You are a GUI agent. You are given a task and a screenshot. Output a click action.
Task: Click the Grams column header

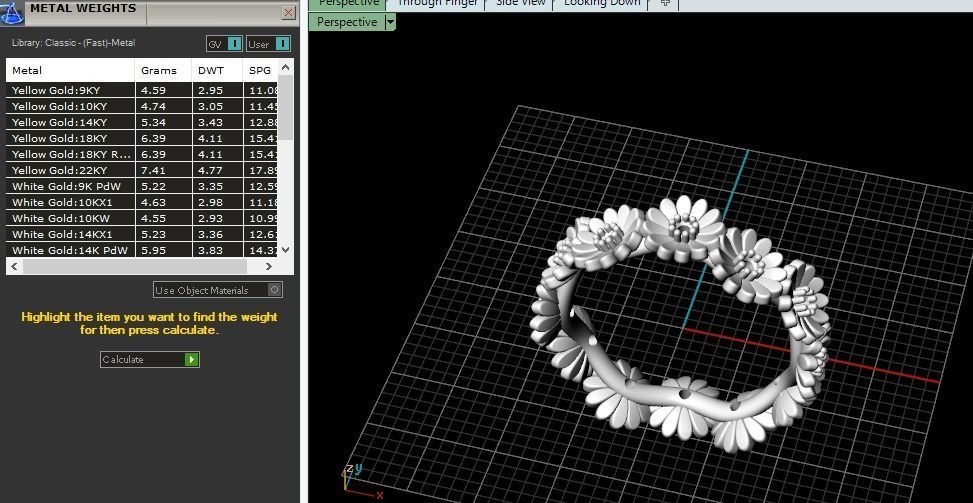(163, 70)
